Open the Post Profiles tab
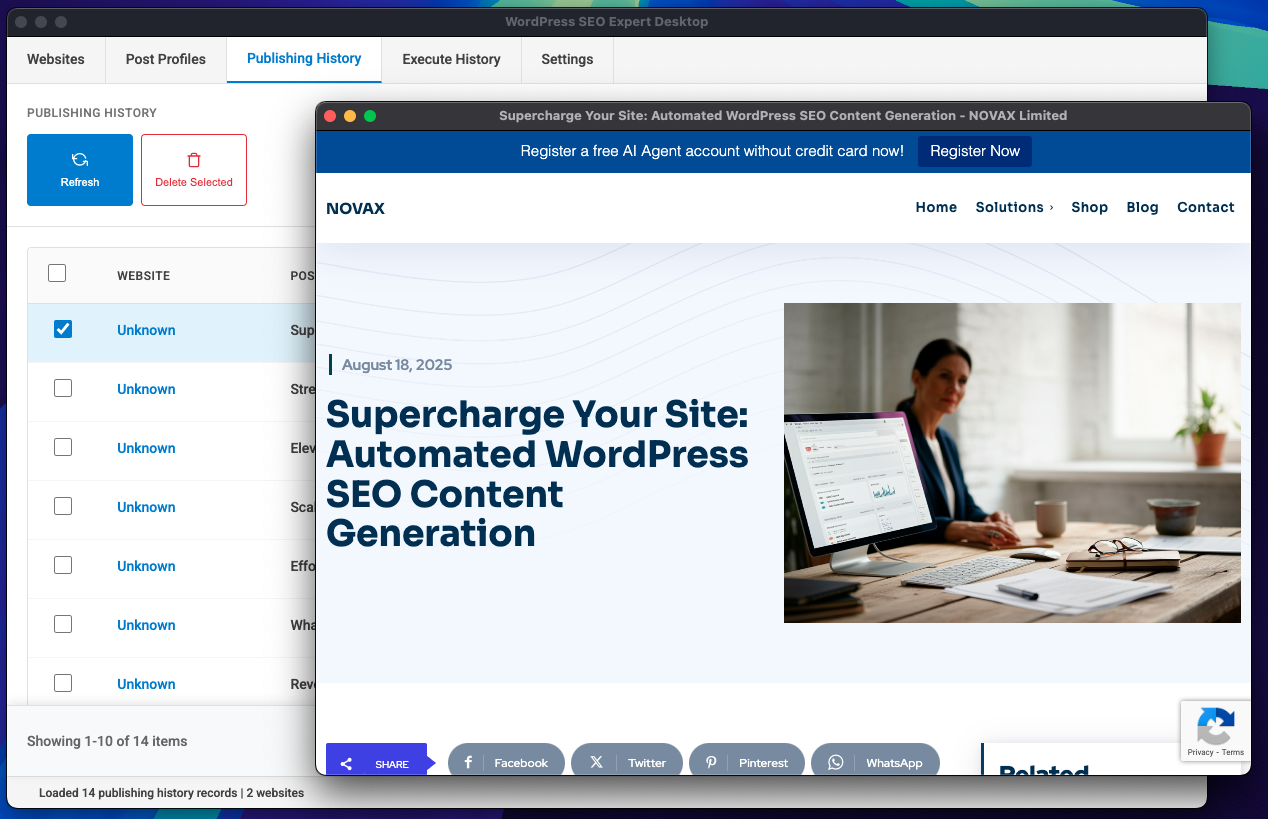The height and width of the screenshot is (819, 1268). pos(166,59)
